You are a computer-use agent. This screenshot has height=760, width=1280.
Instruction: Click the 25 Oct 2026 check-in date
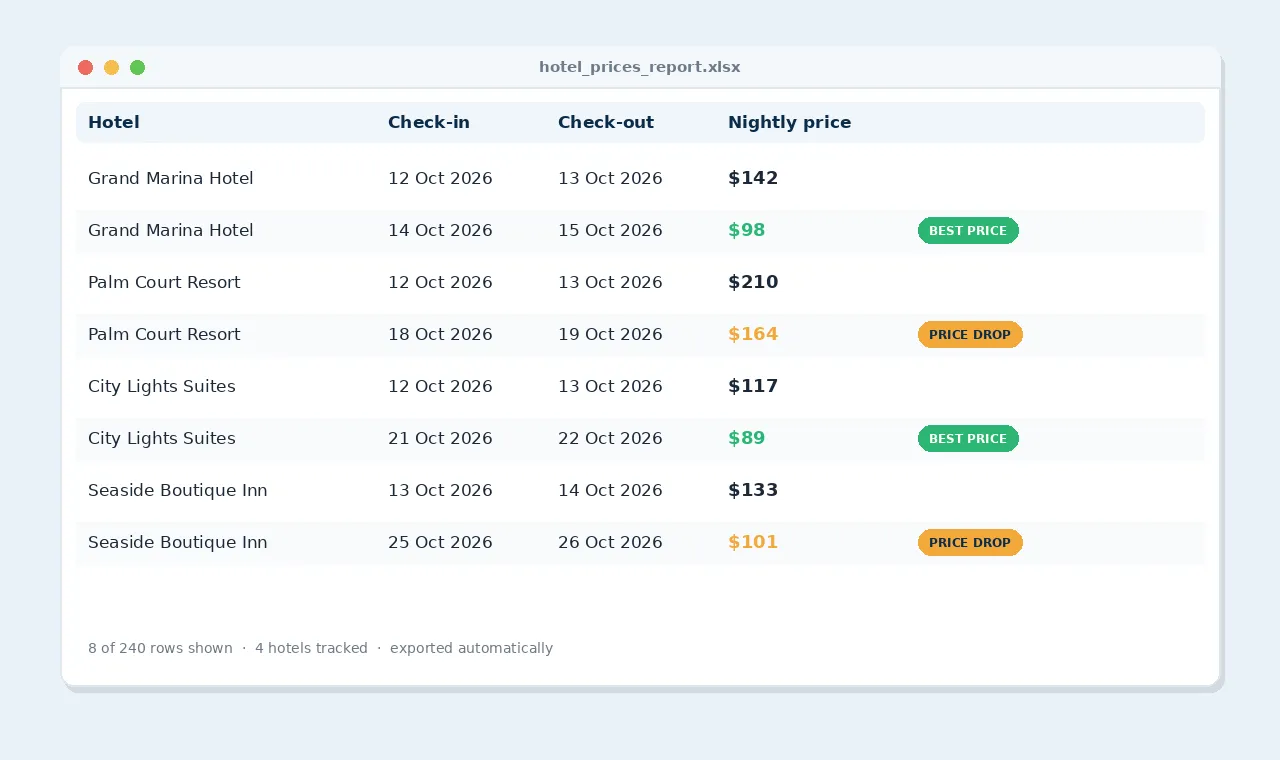[x=440, y=542]
